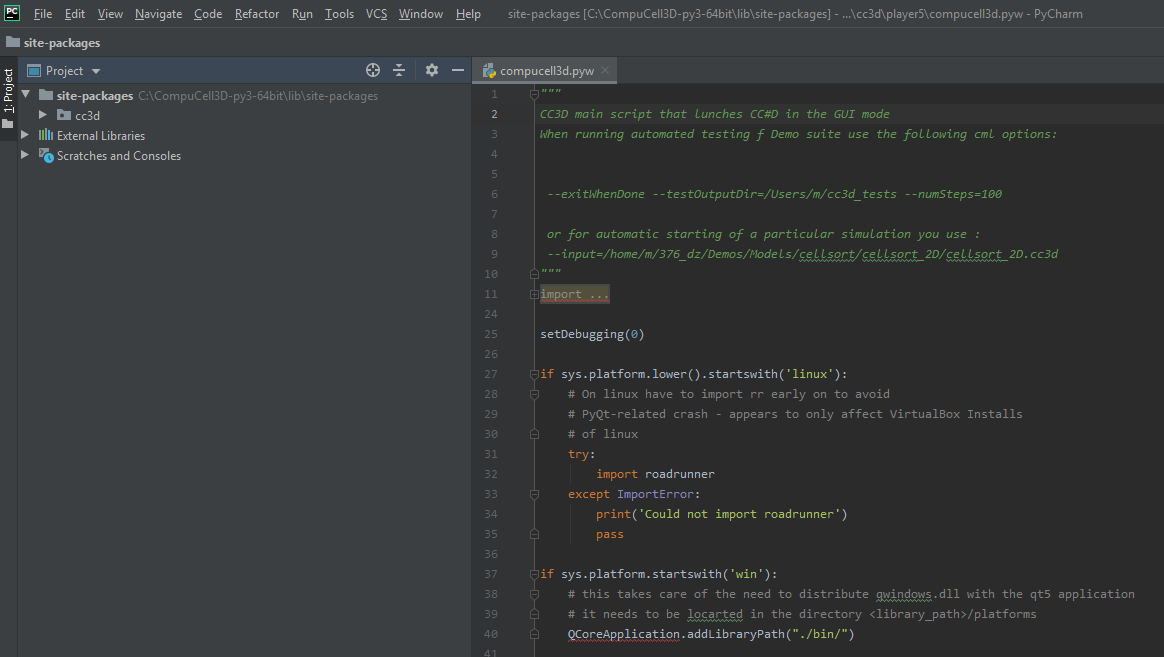Click 'QCoreApplication.addLibraryPath' code line
Screen dimensions: 1164x657
tap(711, 634)
